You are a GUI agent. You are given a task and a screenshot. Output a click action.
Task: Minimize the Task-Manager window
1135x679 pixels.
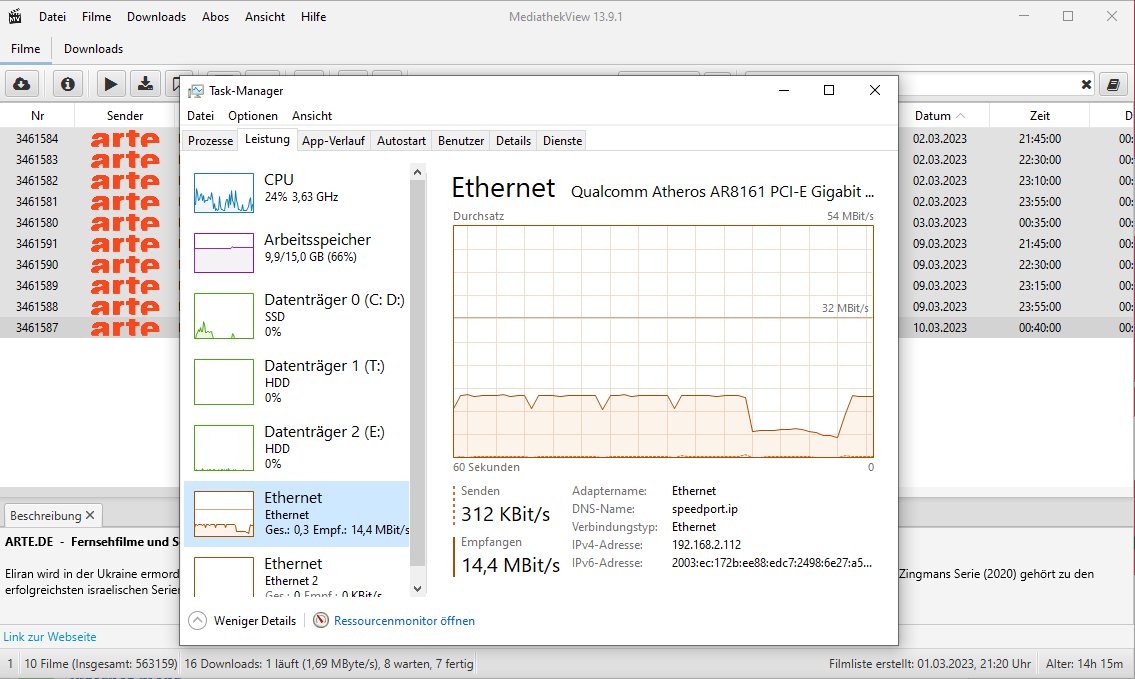click(784, 90)
